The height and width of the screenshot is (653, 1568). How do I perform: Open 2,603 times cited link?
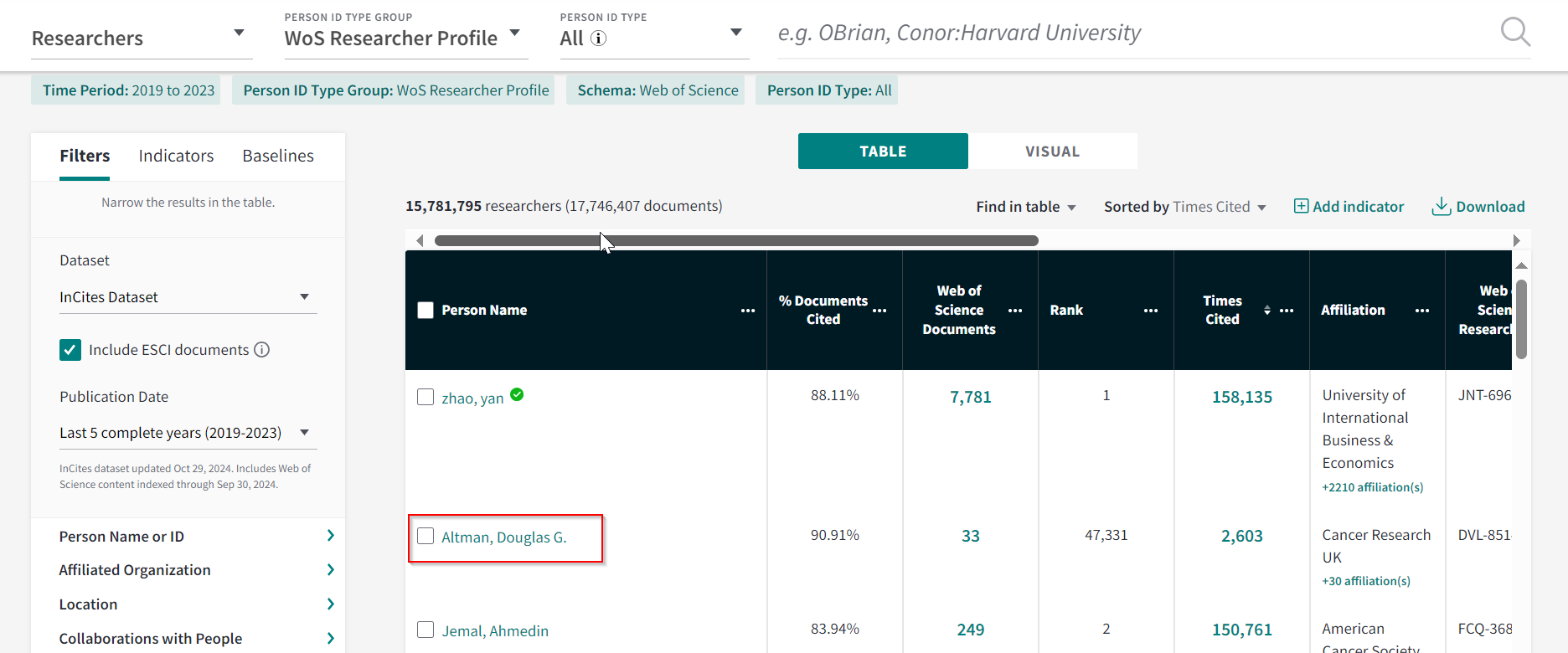tap(1241, 537)
